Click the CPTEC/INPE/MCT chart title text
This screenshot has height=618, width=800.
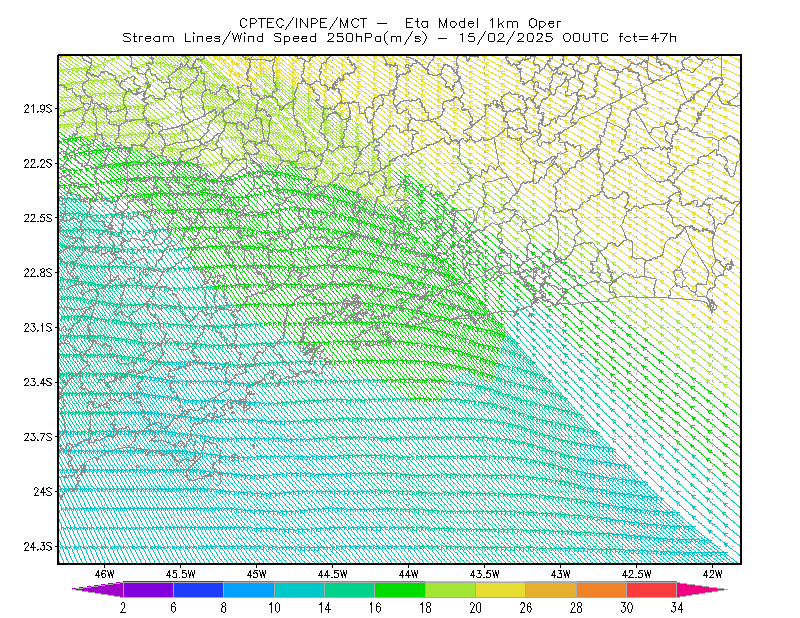303,23
